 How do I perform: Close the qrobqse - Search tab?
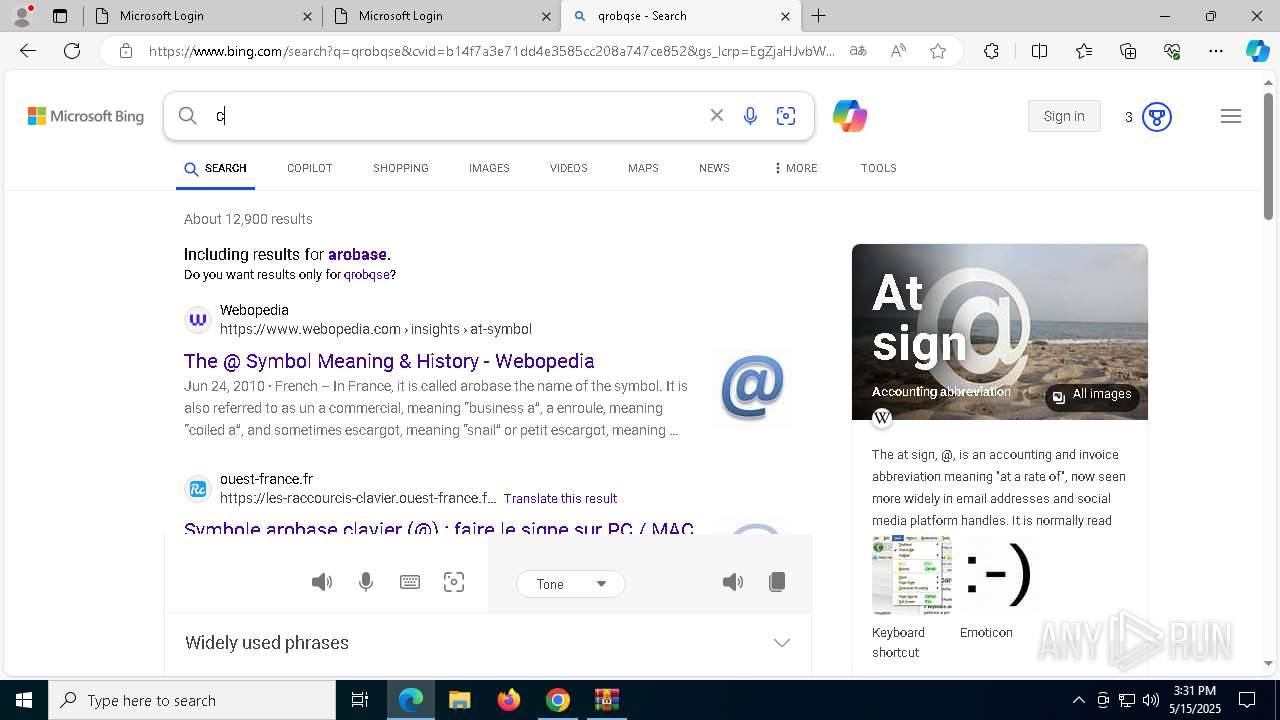pos(785,16)
